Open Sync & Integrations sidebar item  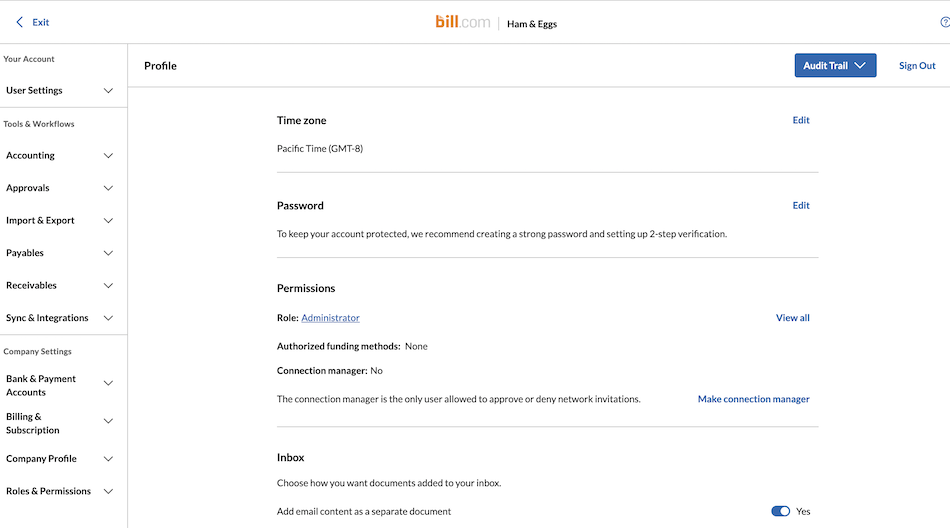coord(47,318)
